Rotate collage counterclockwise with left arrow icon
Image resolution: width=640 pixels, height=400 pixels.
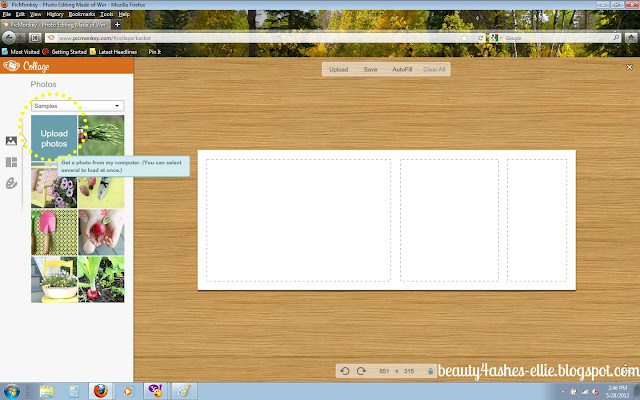(x=344, y=371)
